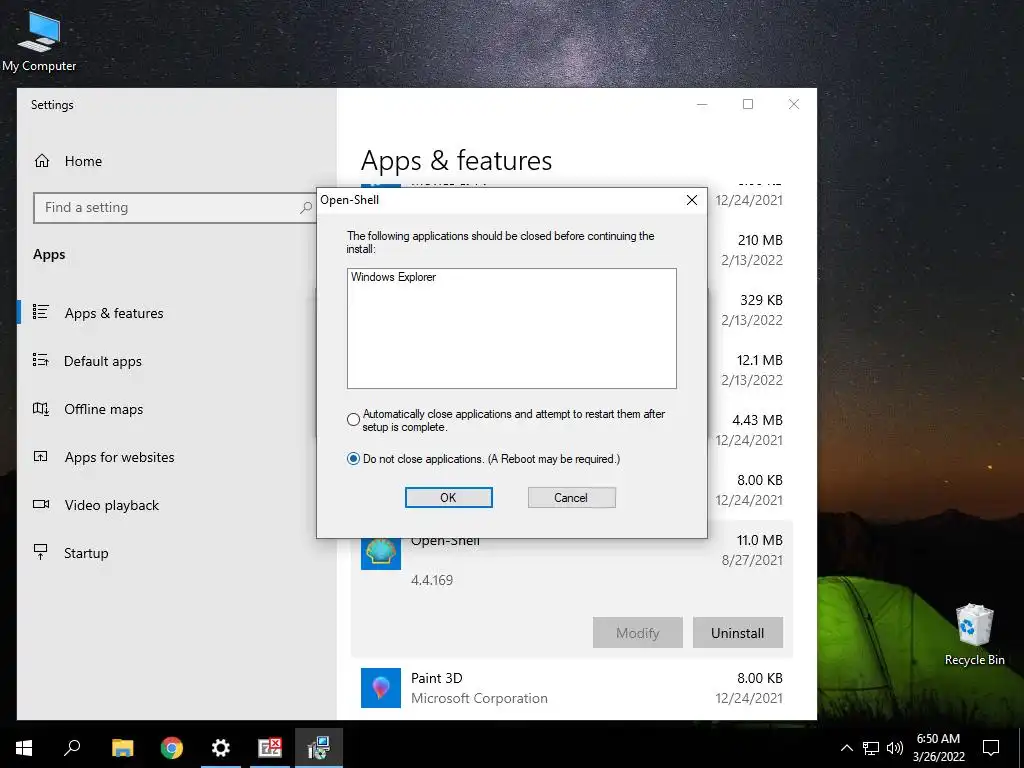Switch to Settings gear on taskbar
This screenshot has height=768, width=1024.
tap(221, 748)
